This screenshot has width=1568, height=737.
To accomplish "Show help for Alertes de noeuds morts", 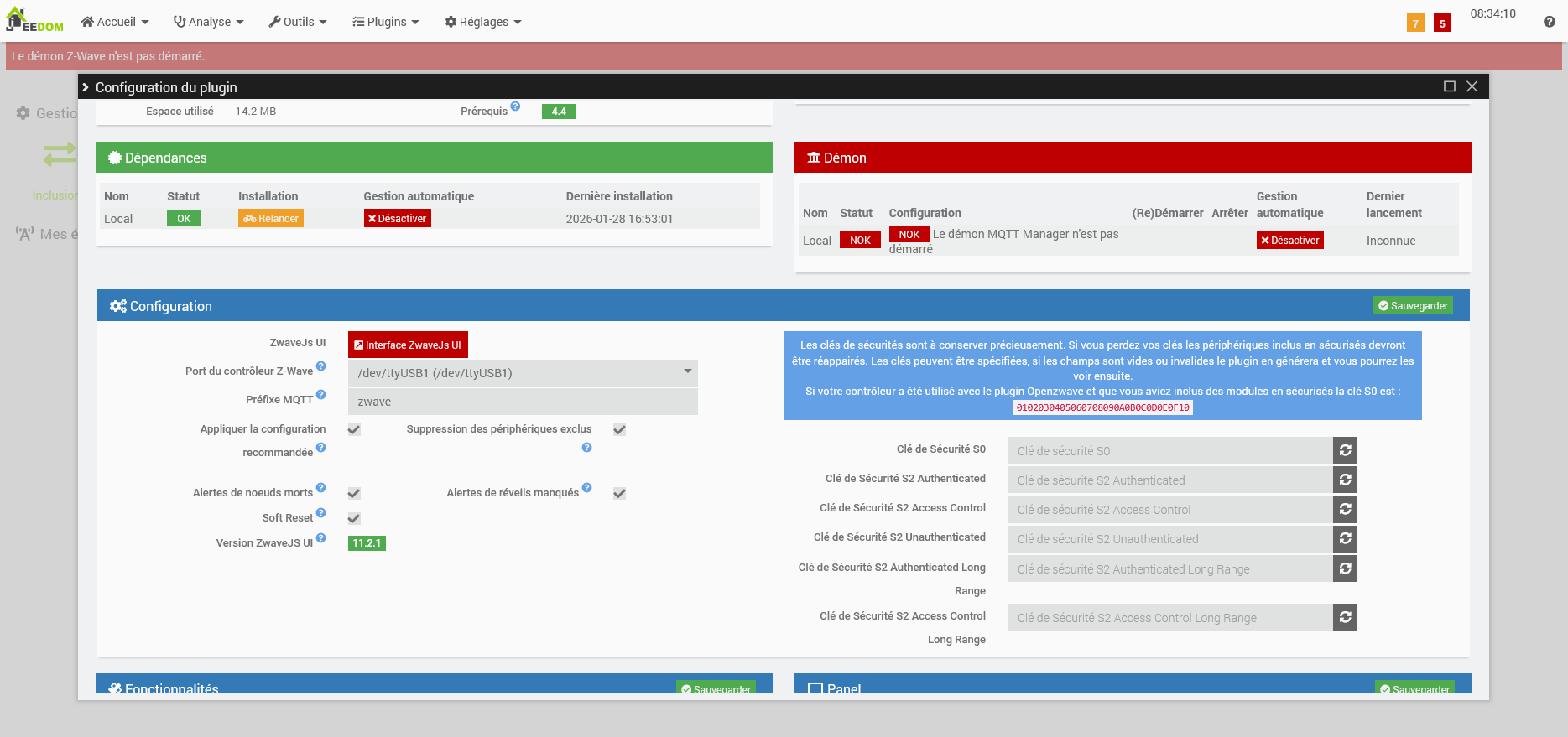I will tap(320, 488).
